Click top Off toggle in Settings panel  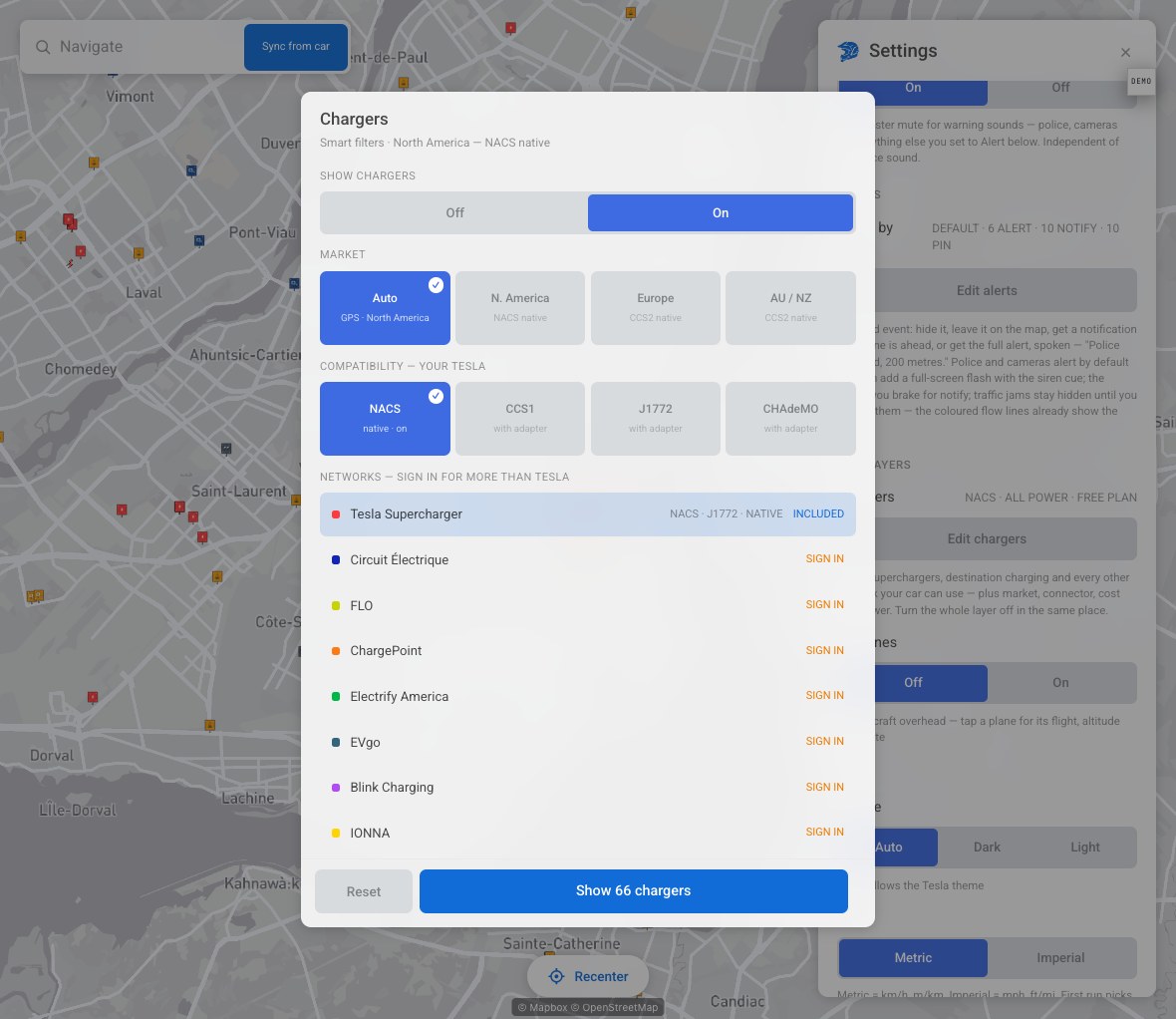(1060, 90)
